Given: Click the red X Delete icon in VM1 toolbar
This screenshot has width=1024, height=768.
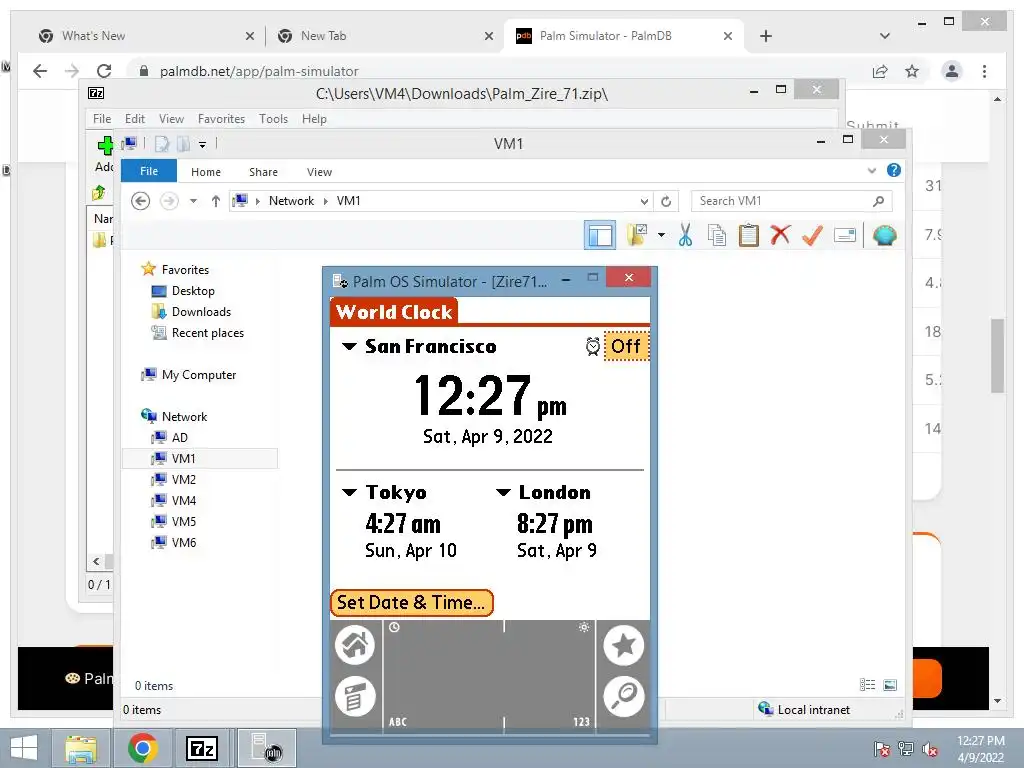Looking at the screenshot, I should [780, 235].
